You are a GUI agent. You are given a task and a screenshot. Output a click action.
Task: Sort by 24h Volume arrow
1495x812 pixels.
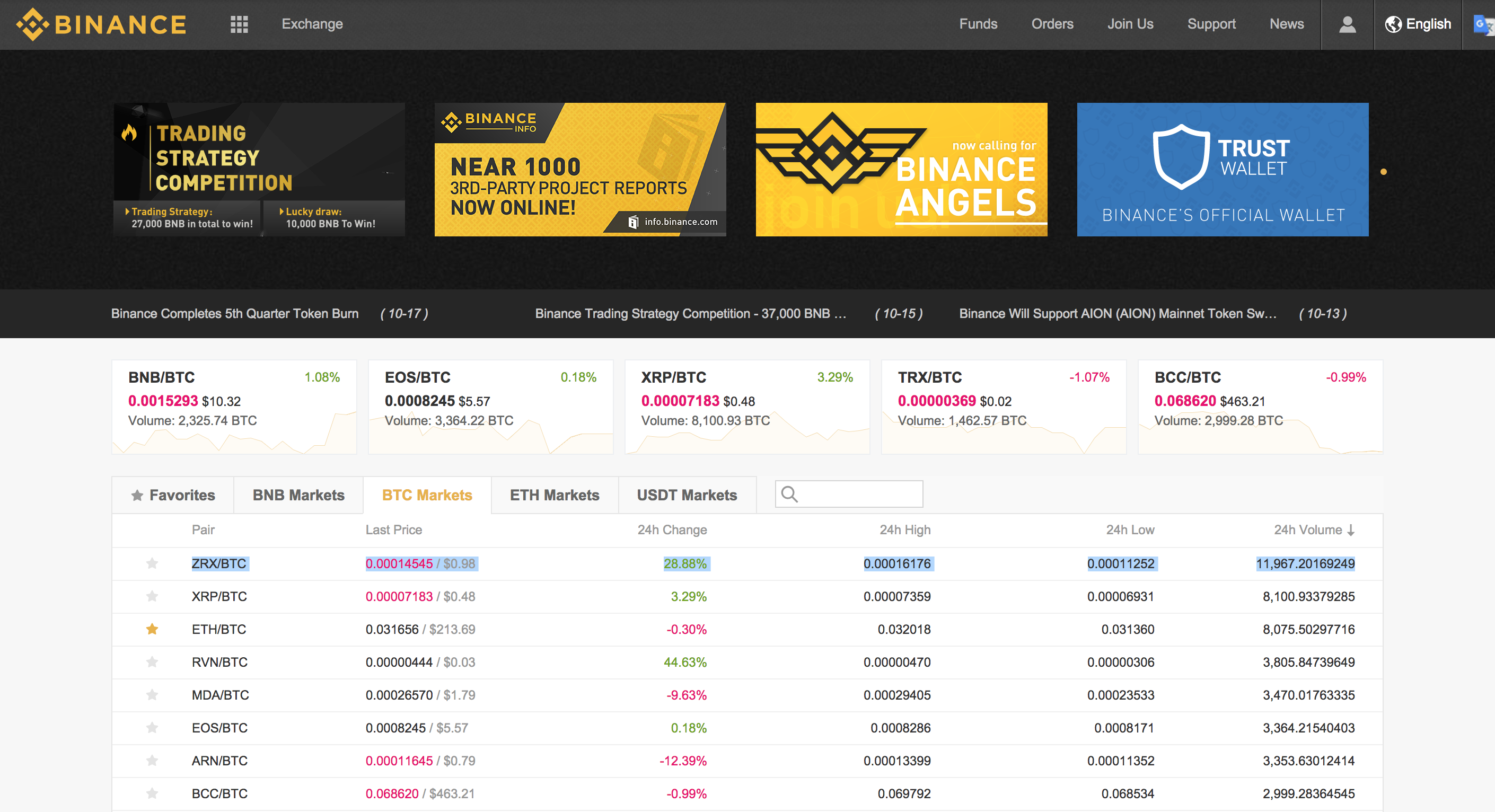[1351, 530]
